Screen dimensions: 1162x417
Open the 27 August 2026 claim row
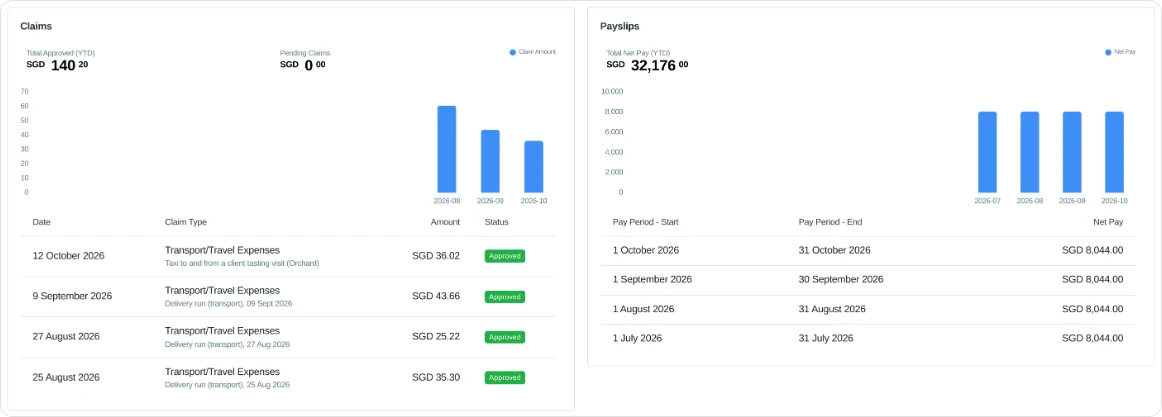coord(288,337)
